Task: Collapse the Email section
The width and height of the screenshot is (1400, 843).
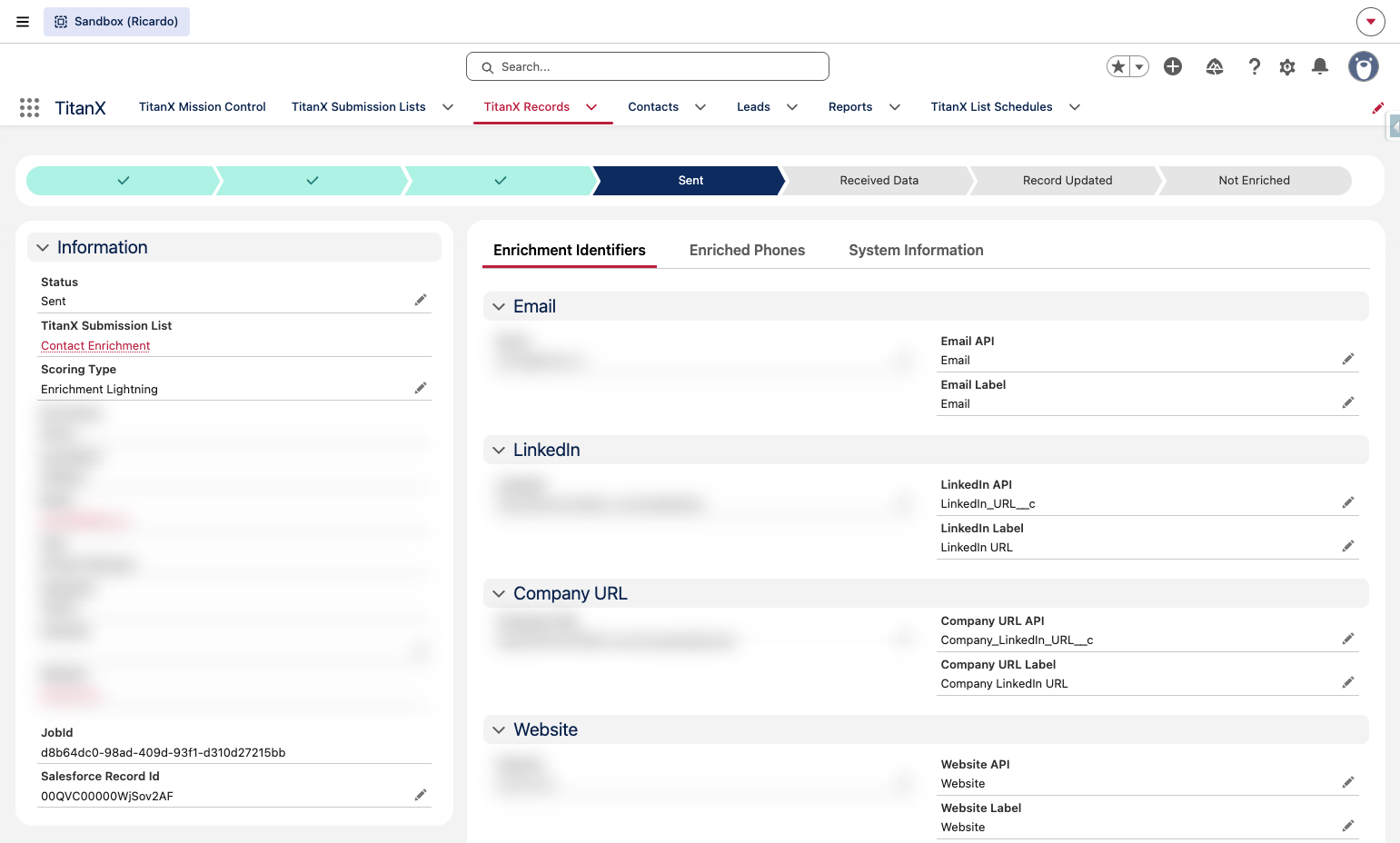Action: point(926,306)
